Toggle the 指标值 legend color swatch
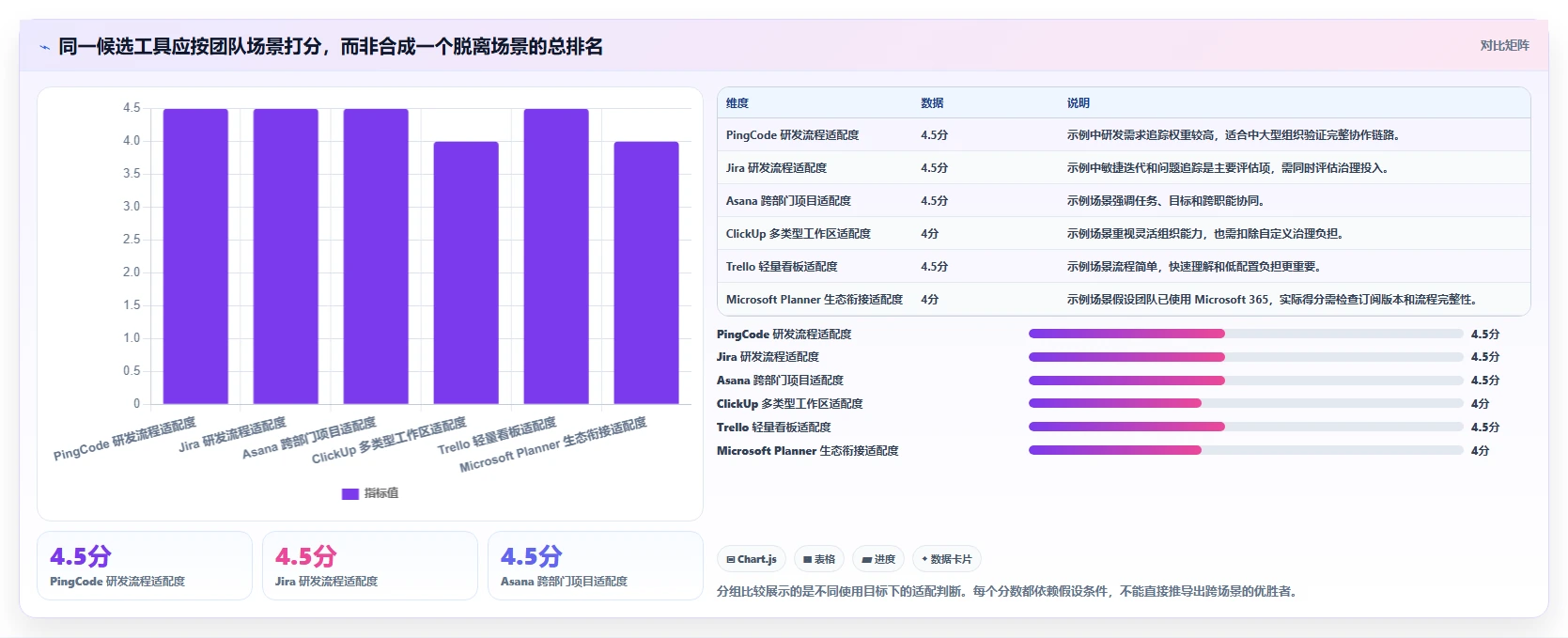 coord(350,493)
